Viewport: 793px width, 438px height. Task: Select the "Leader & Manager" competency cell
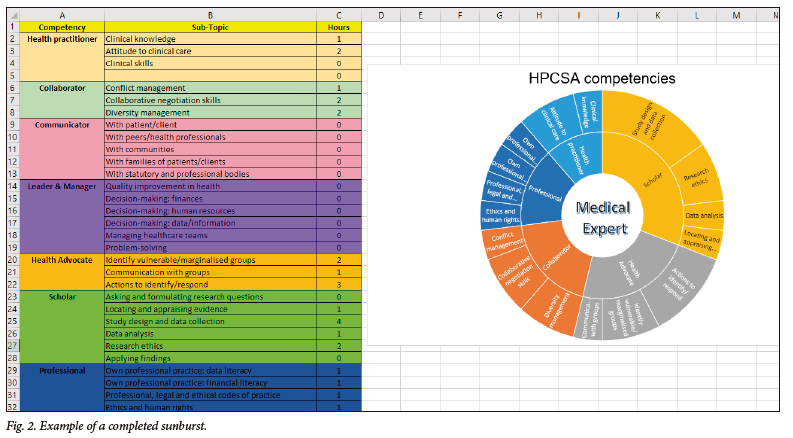click(61, 186)
